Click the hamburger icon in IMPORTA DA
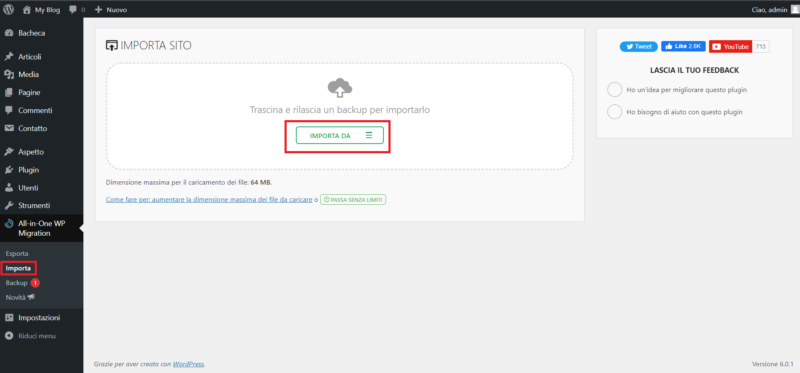This screenshot has width=800, height=373. tap(369, 135)
